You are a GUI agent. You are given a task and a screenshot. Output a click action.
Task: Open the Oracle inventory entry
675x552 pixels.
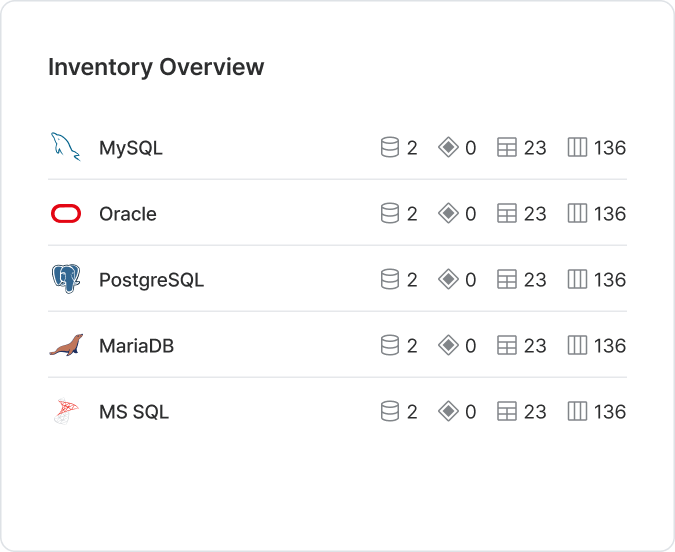338,214
